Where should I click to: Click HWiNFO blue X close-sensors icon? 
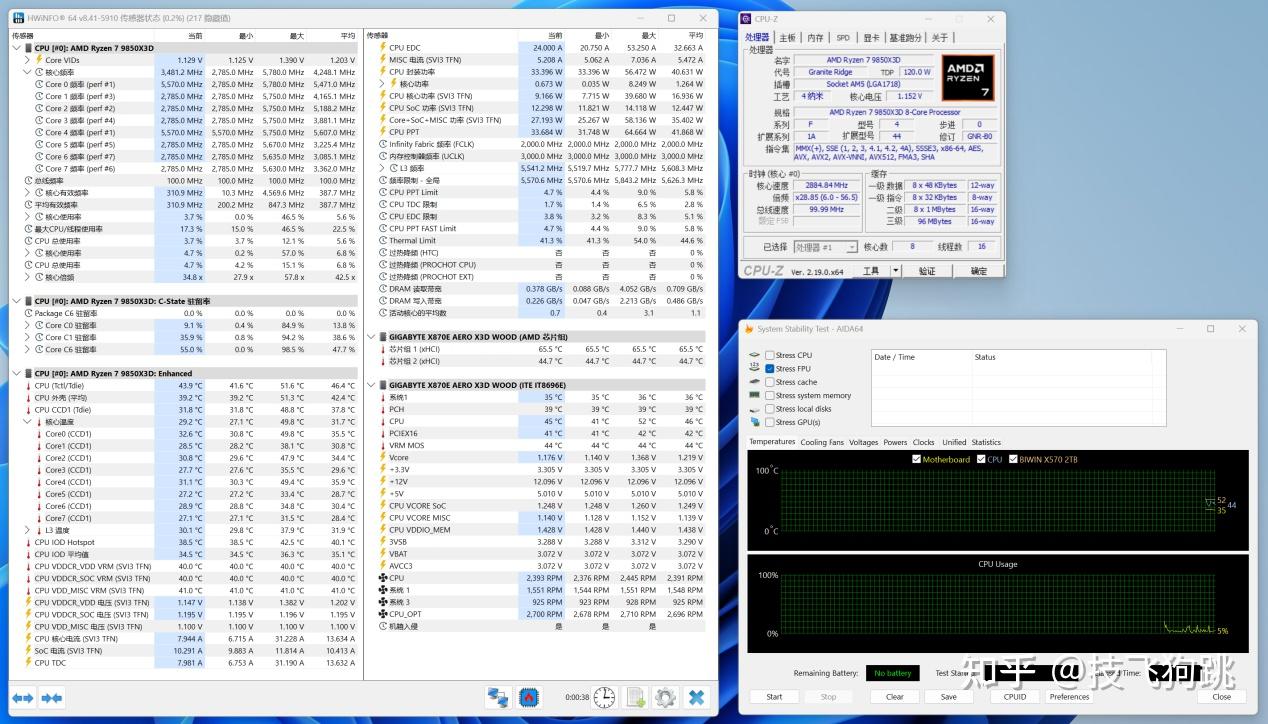697,698
